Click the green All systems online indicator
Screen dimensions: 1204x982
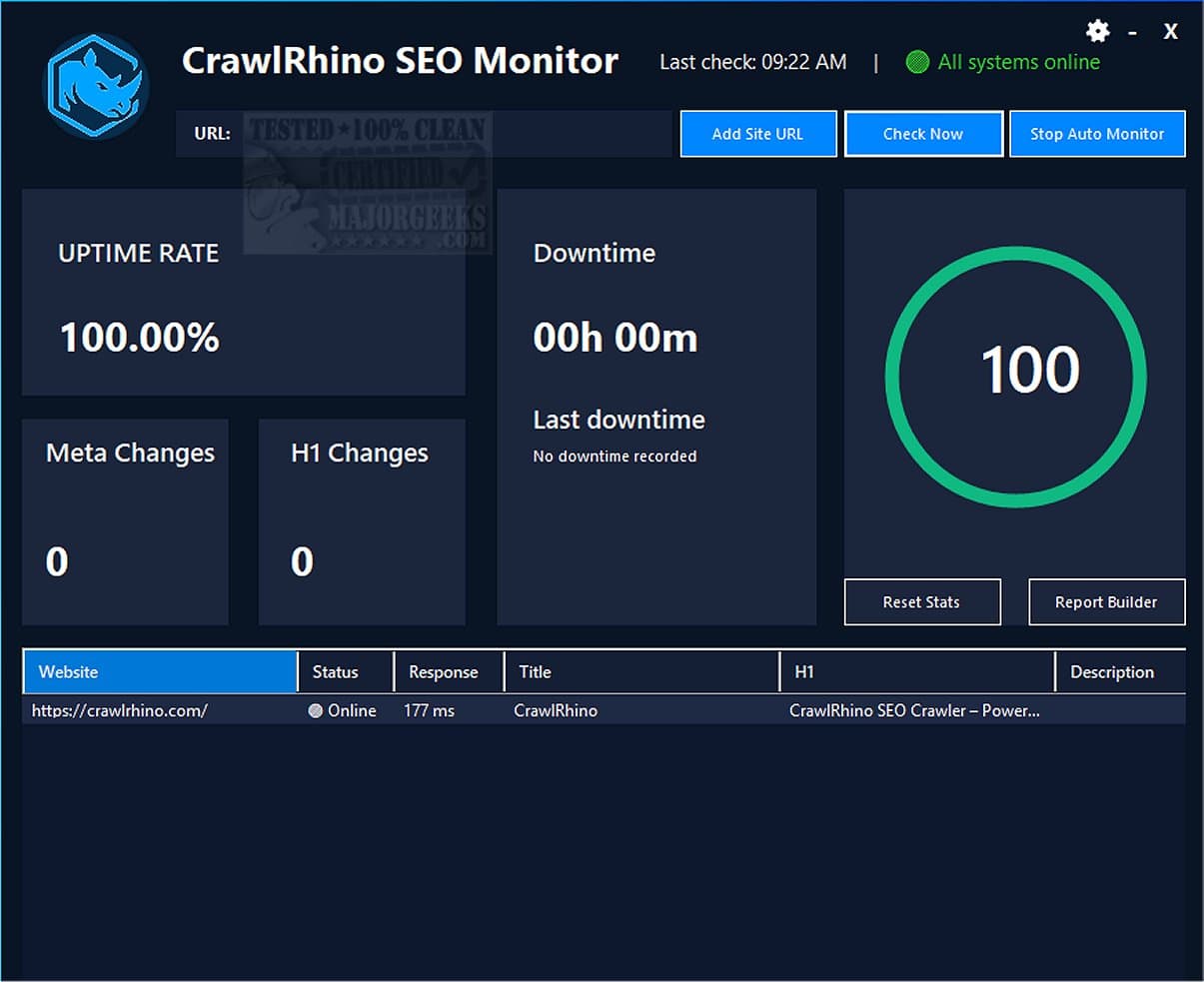click(1002, 62)
